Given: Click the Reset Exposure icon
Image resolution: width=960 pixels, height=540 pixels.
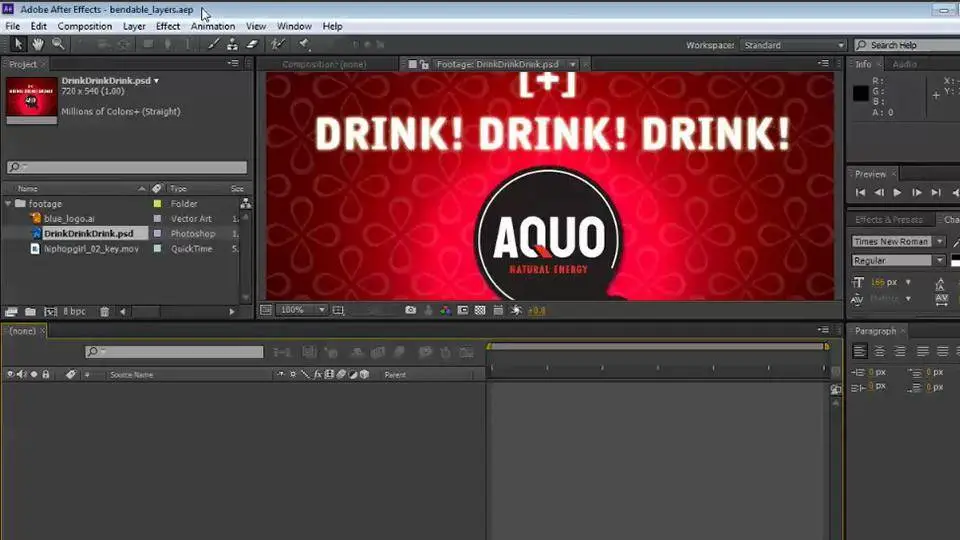Looking at the screenshot, I should [x=516, y=310].
